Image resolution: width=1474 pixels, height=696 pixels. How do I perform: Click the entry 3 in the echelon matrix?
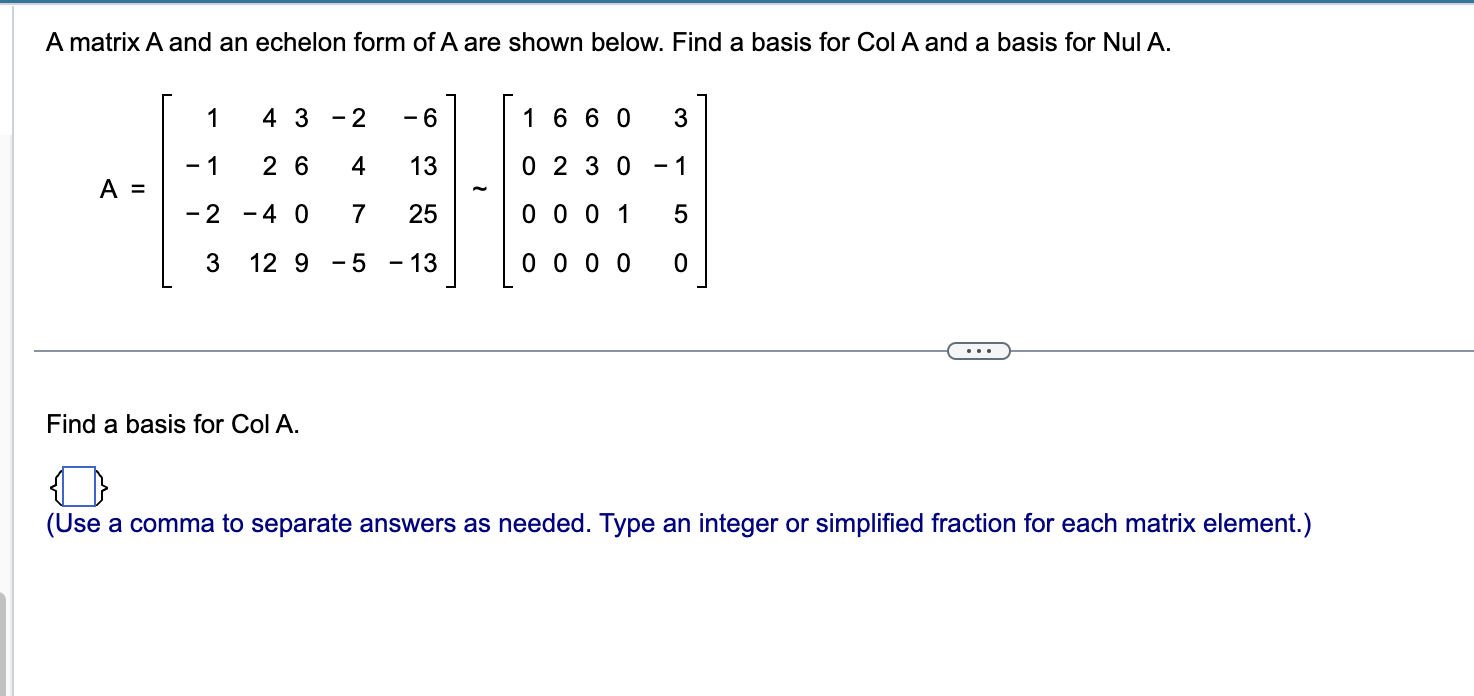679,119
